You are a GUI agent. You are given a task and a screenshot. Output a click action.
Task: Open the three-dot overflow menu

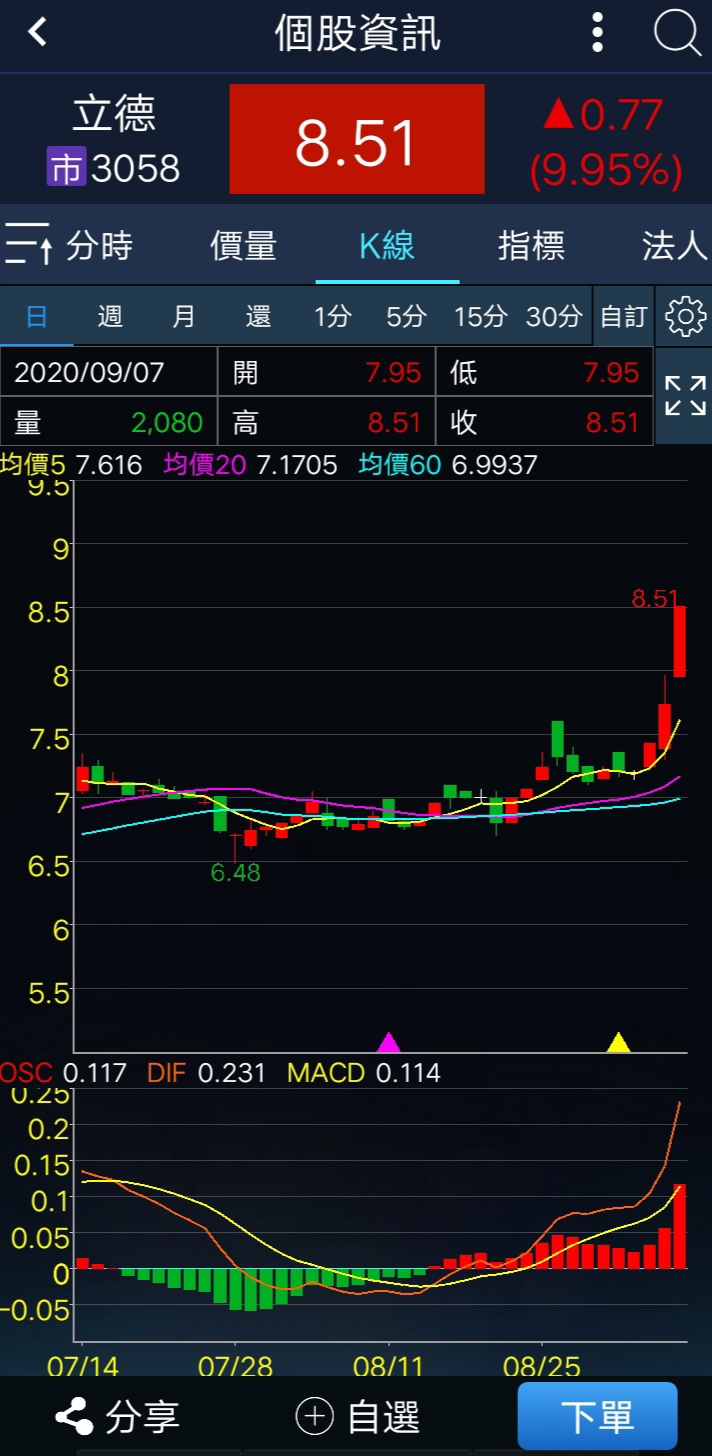tap(597, 33)
